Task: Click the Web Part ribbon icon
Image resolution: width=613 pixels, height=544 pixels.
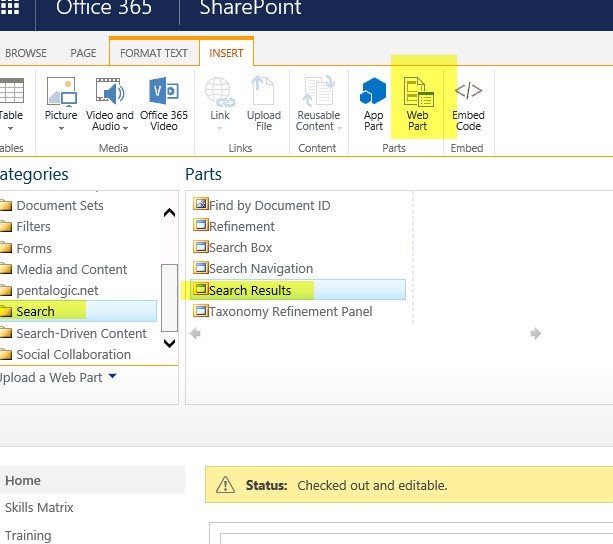Action: click(418, 103)
